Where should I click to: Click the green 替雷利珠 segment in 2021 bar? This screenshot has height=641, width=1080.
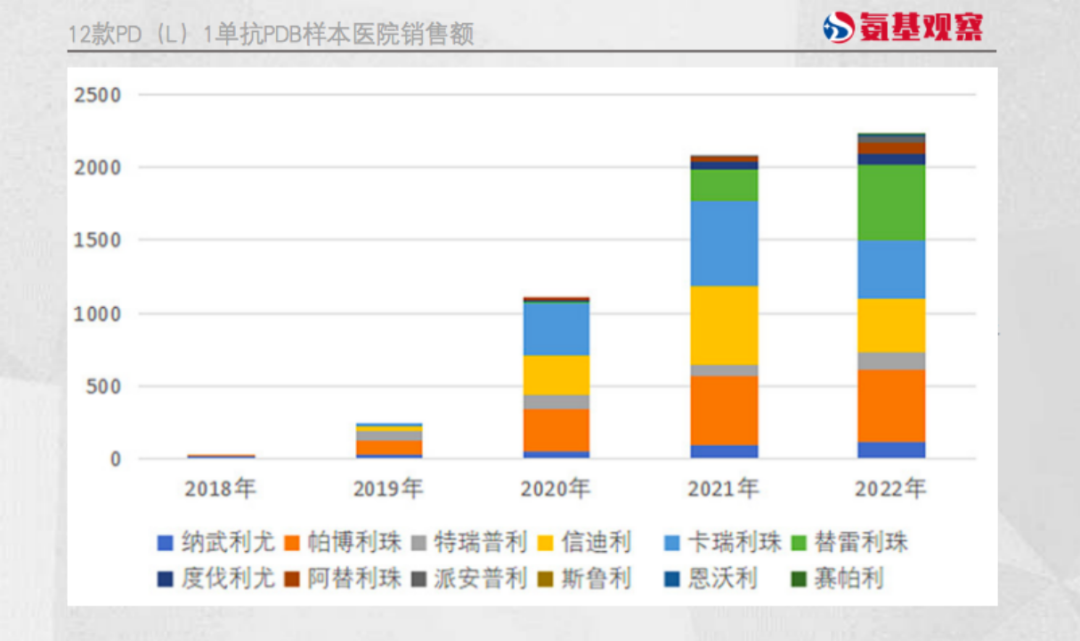724,185
